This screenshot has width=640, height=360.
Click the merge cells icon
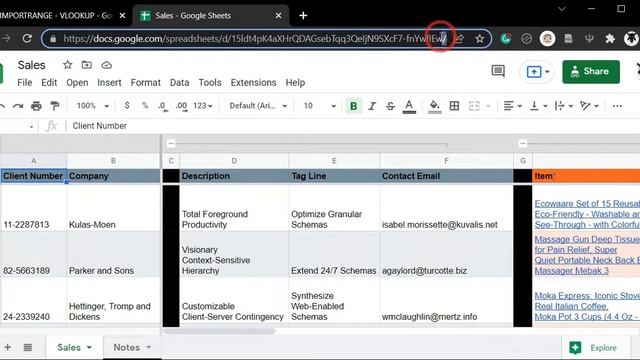pos(474,106)
